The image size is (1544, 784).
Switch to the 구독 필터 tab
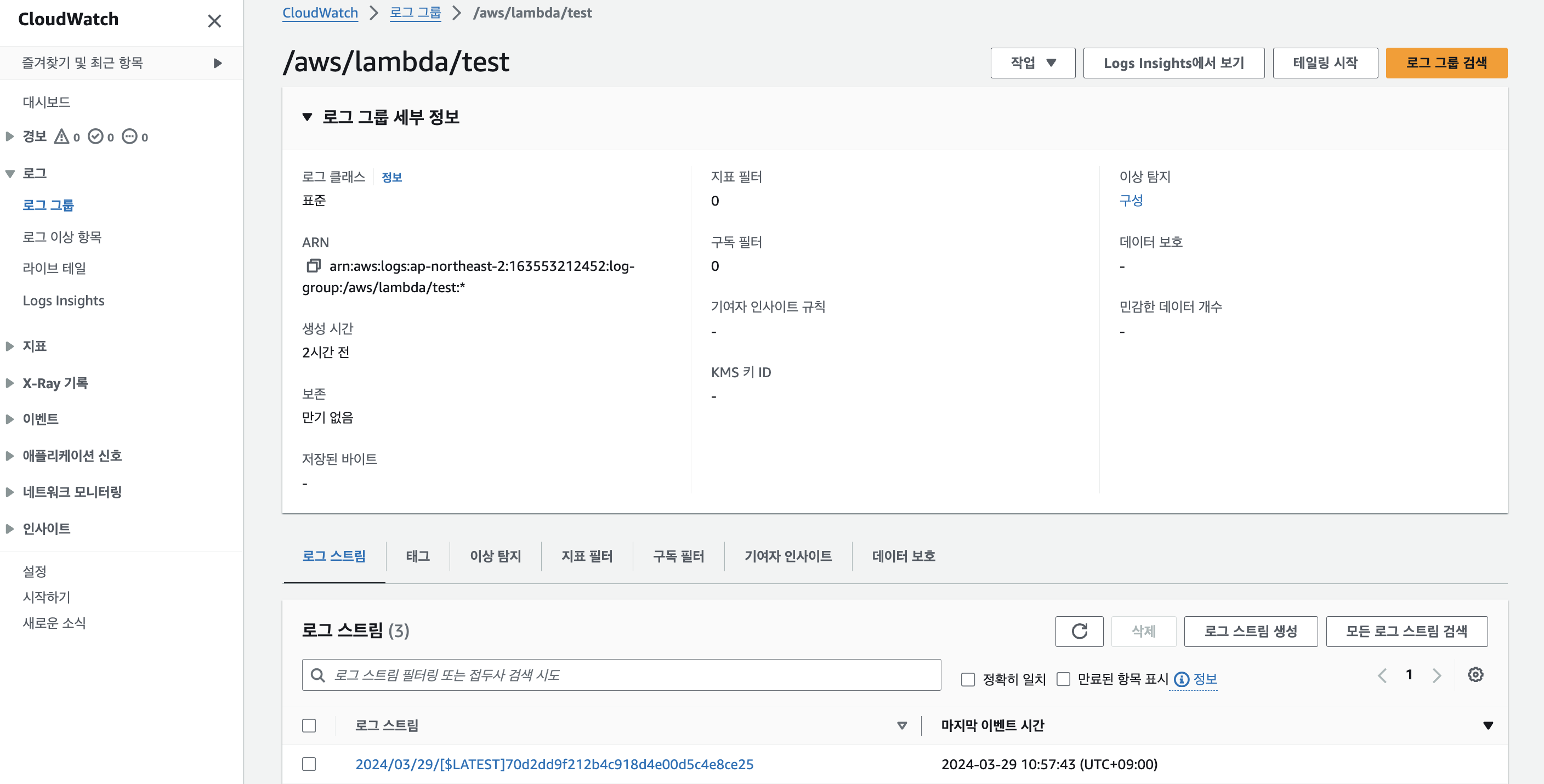[x=678, y=556]
